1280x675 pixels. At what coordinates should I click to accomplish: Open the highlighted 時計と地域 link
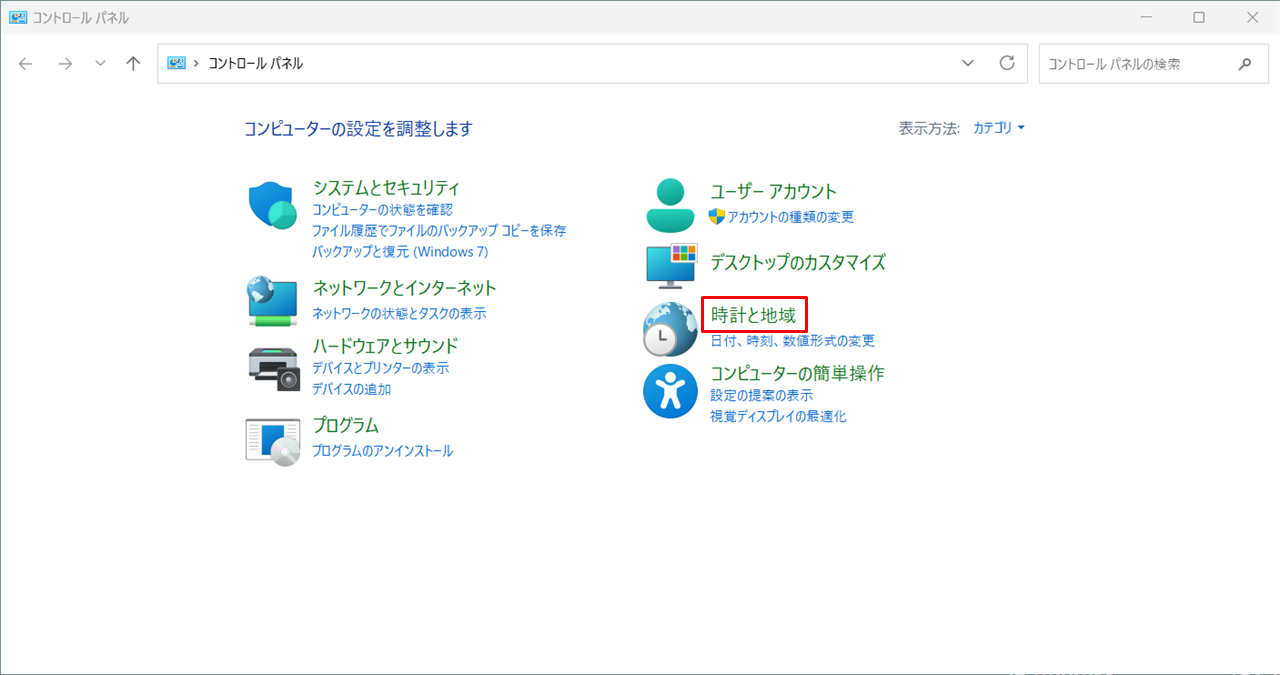(x=753, y=315)
